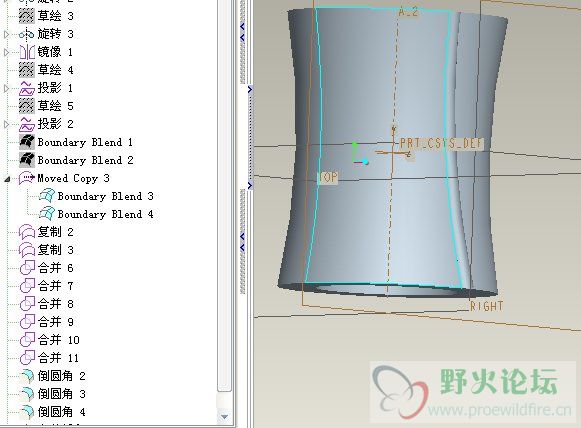The height and width of the screenshot is (428, 581).
Task: Click the Boundary Blend 2 feature icon
Action: pyautogui.click(x=27, y=160)
